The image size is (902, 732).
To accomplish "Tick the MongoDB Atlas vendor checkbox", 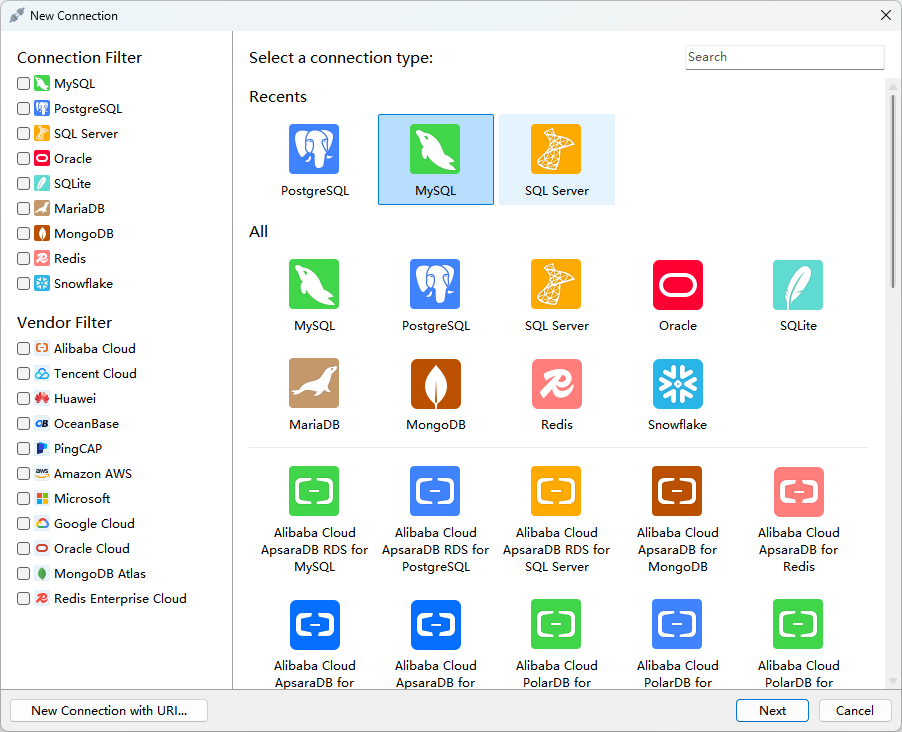I will 24,574.
